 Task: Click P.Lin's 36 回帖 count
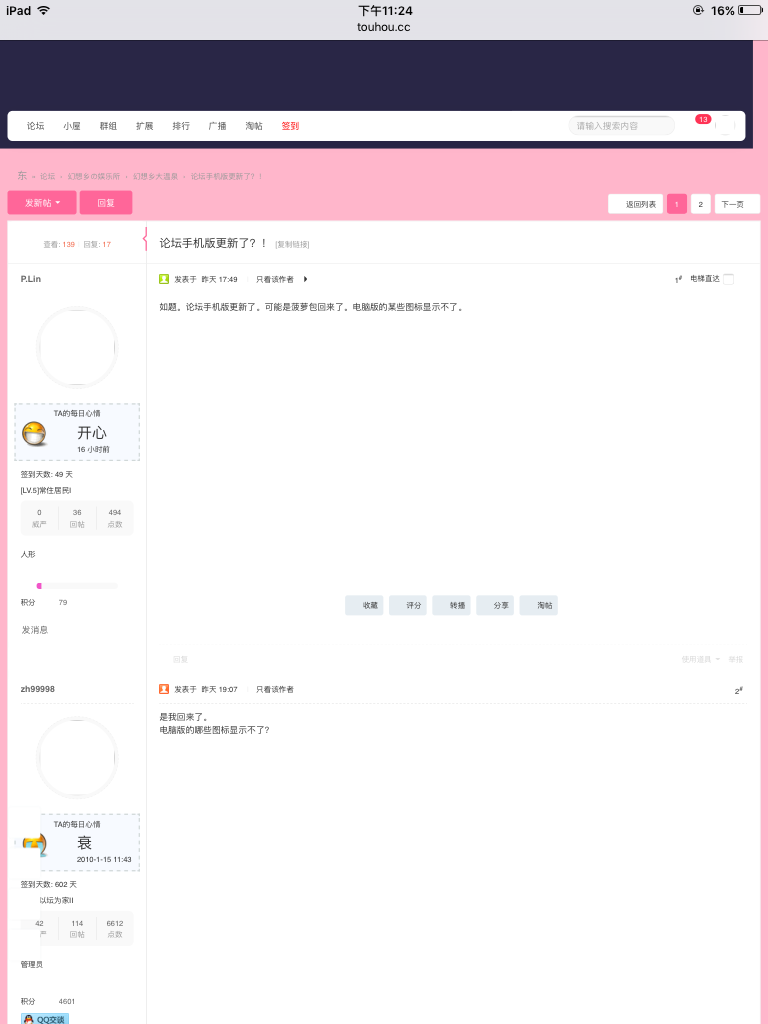pyautogui.click(x=77, y=518)
